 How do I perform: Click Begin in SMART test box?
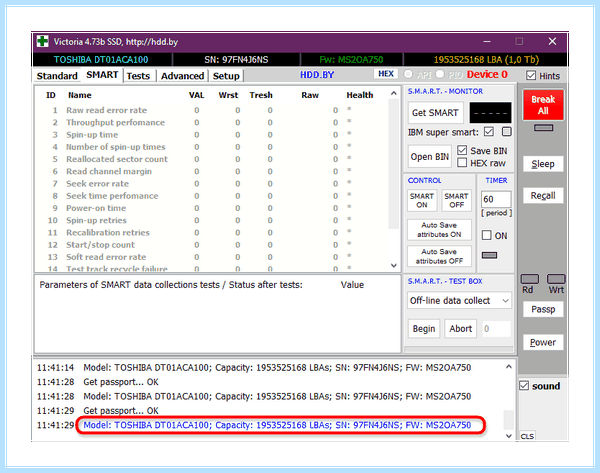coord(424,329)
